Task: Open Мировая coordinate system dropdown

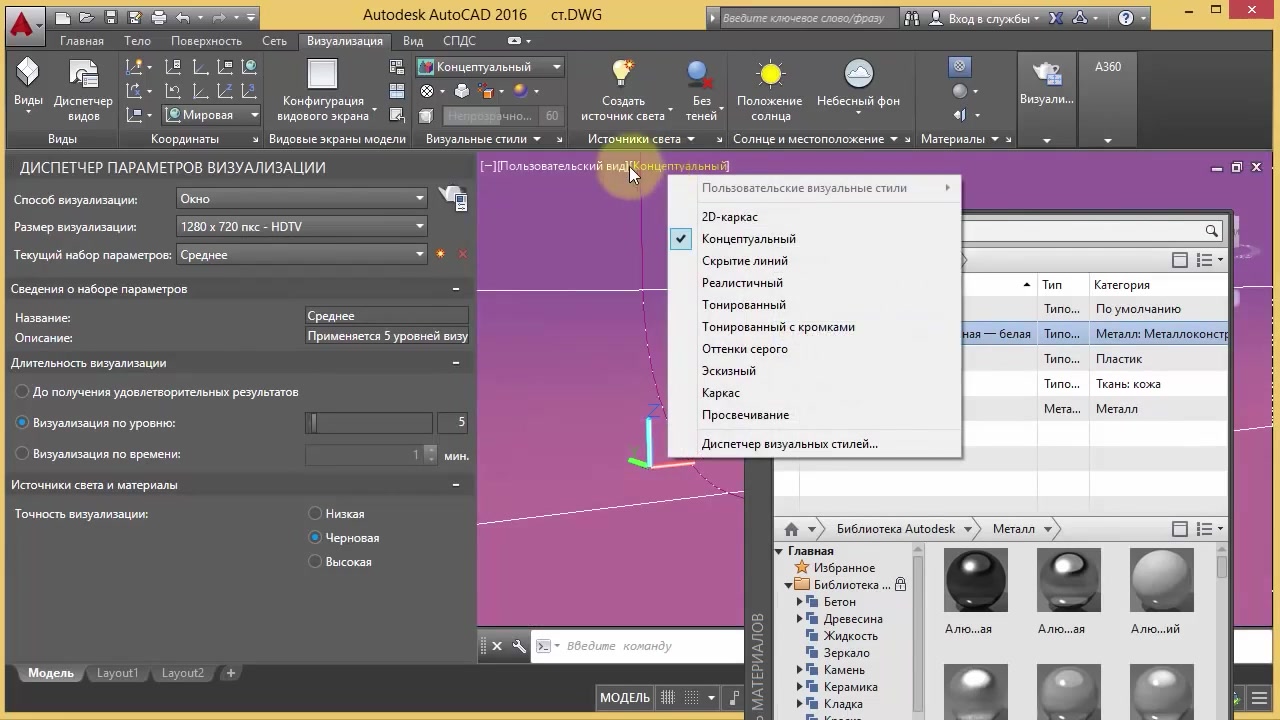Action: click(x=212, y=115)
